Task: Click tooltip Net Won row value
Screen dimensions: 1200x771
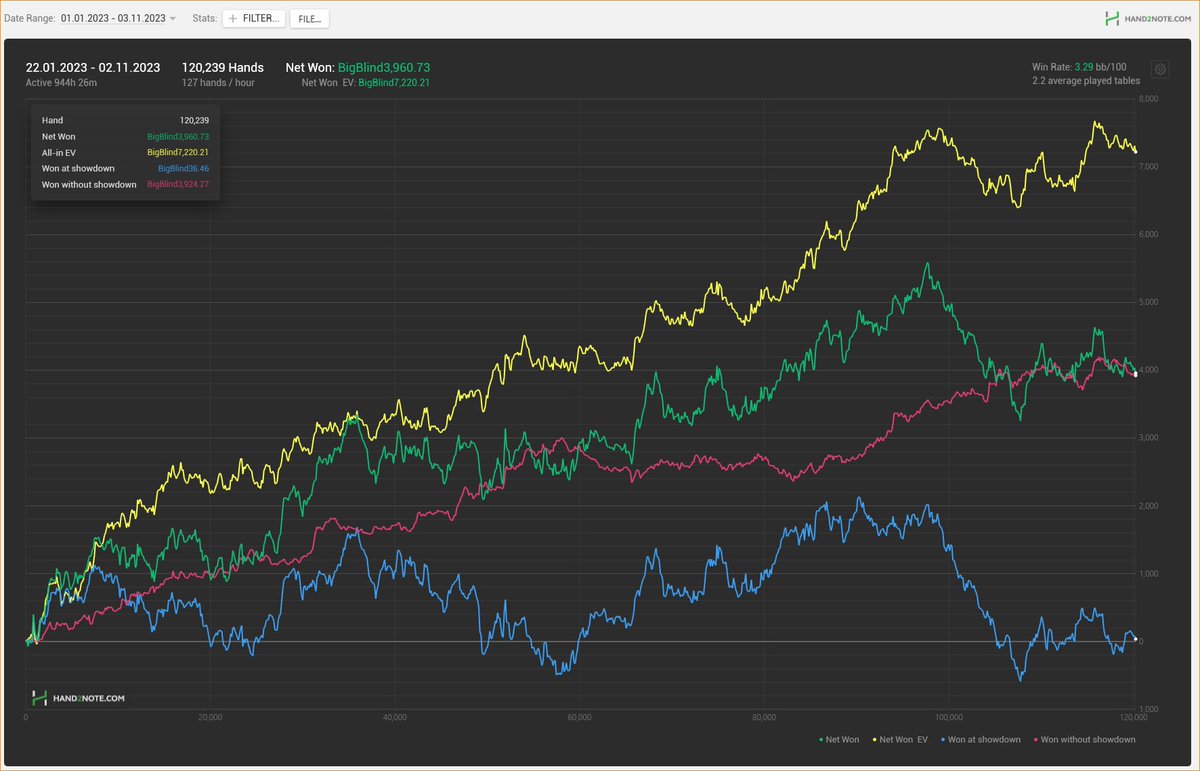Action: click(178, 136)
